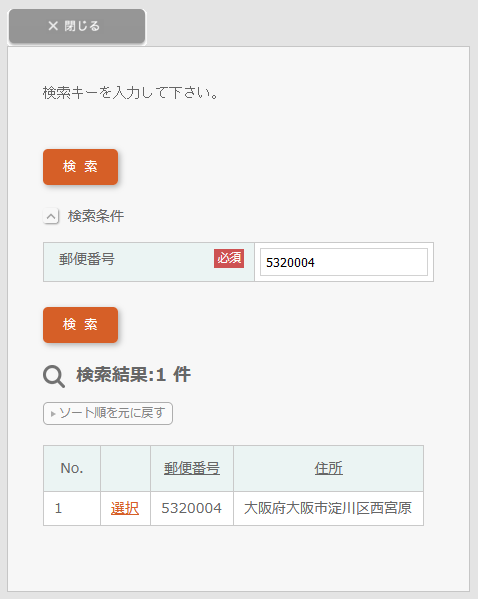Click the 大阪府大阪市淀川区西宮原 address cell
The height and width of the screenshot is (599, 478).
click(328, 508)
